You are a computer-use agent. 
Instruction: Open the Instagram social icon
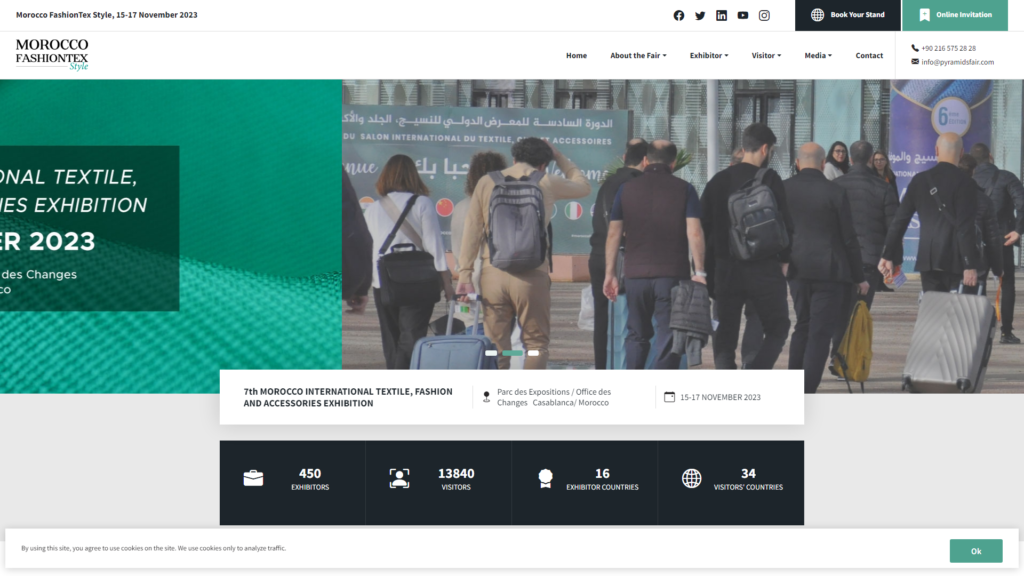(764, 15)
